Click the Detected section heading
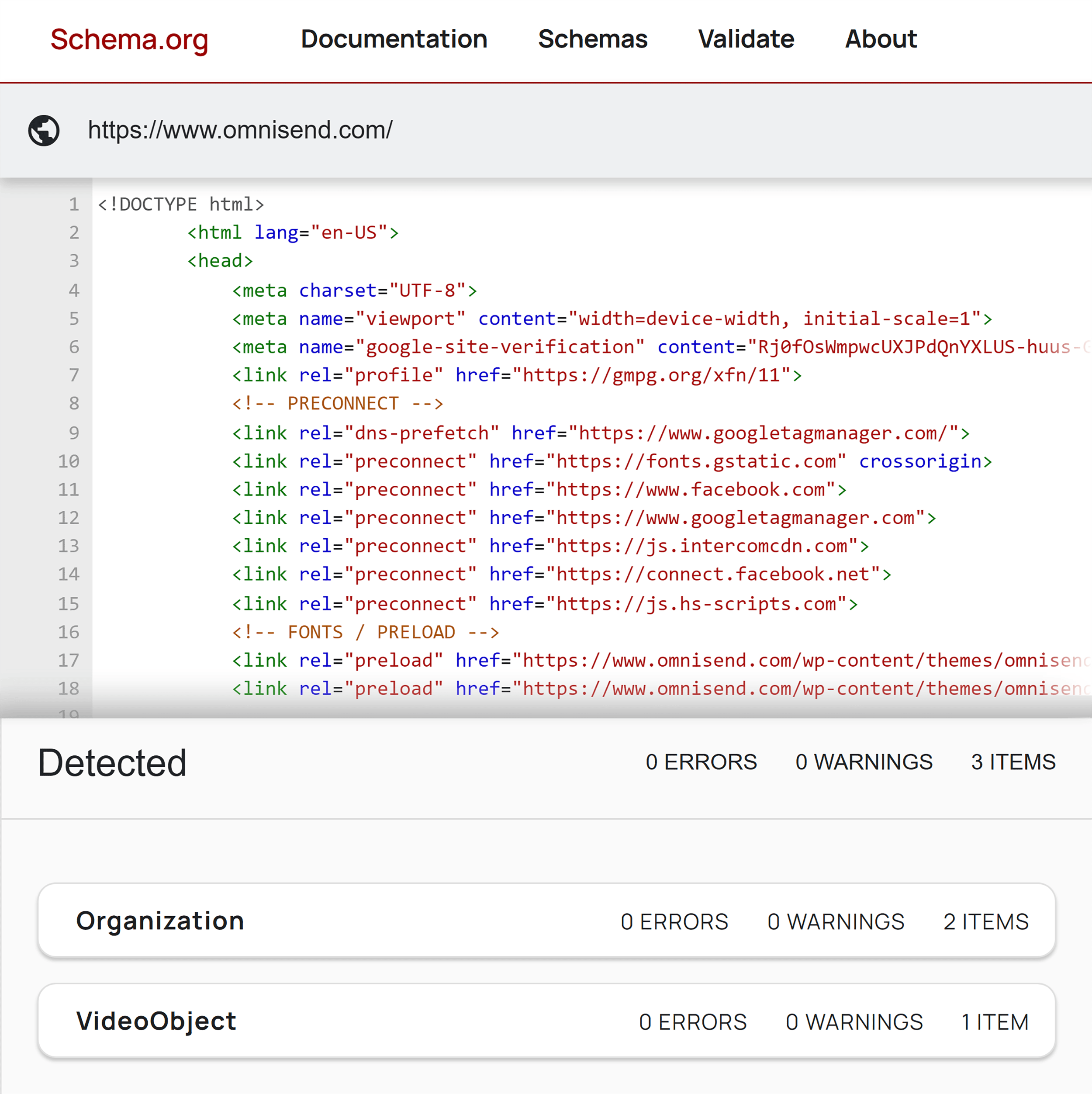This screenshot has height=1094, width=1092. point(111,763)
